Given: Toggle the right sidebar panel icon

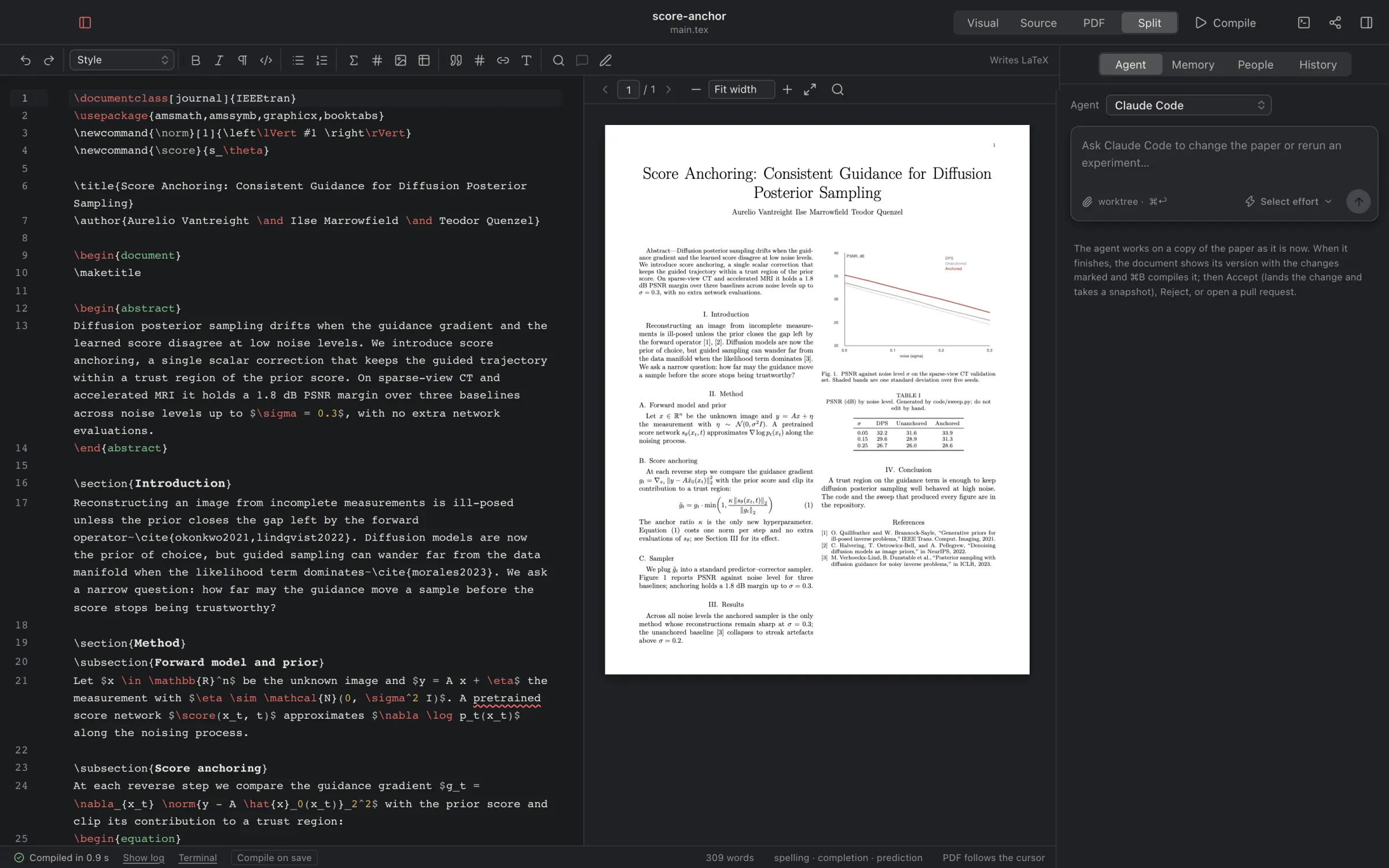Looking at the screenshot, I should coord(1366,23).
